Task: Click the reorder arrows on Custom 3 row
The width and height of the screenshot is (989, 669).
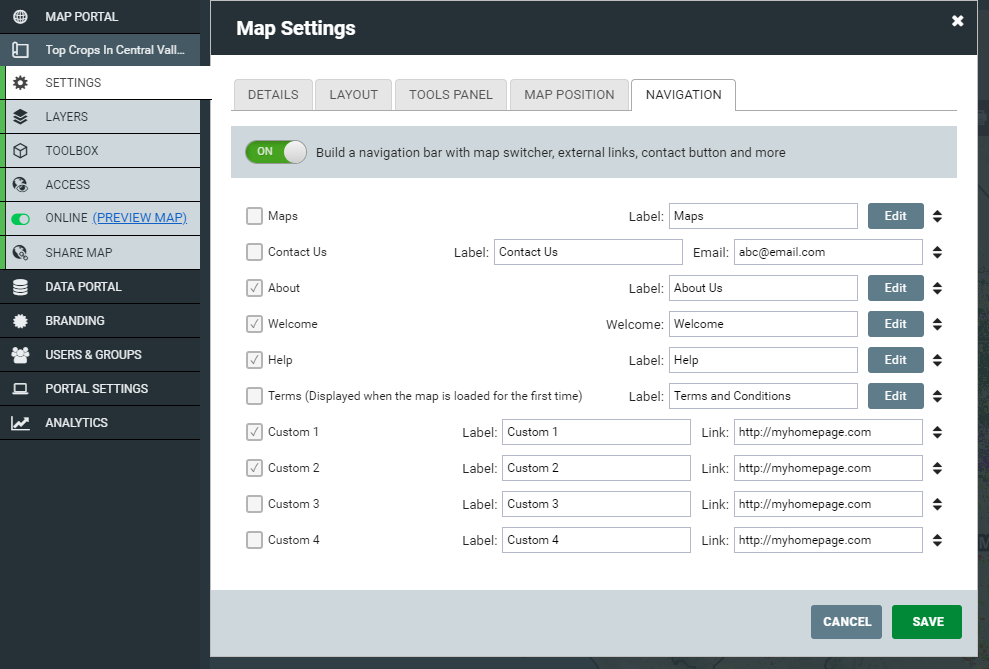Action: tap(937, 504)
